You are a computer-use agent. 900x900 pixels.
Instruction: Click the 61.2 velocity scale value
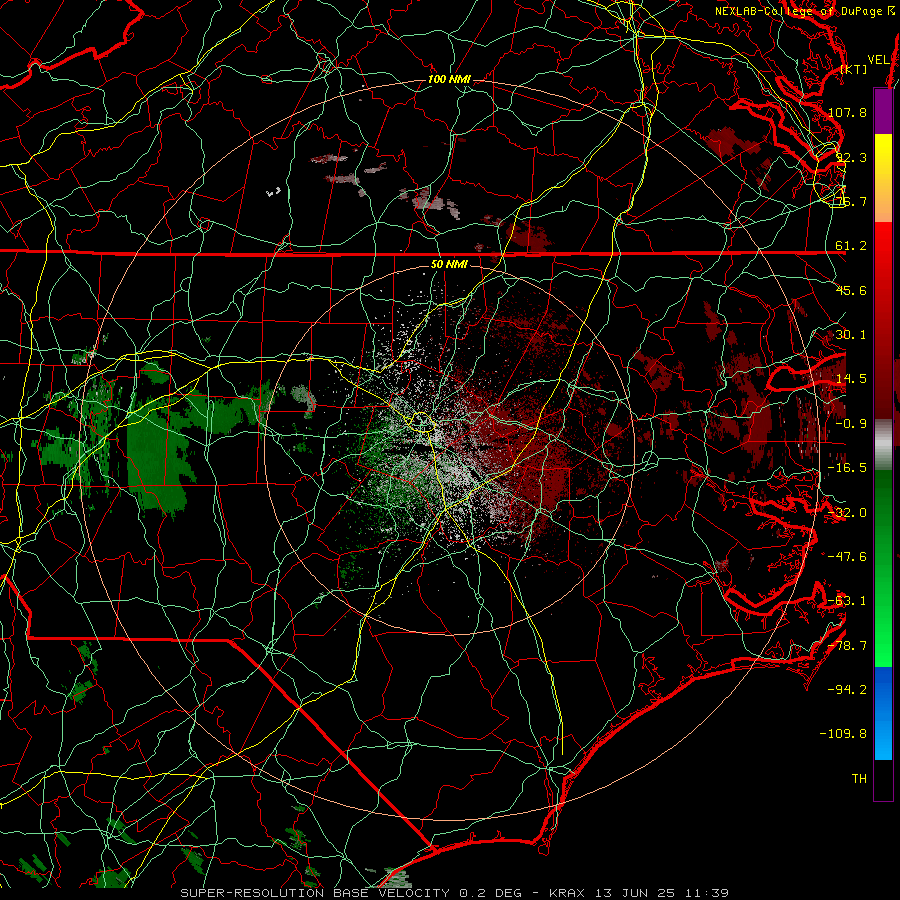pyautogui.click(x=851, y=246)
